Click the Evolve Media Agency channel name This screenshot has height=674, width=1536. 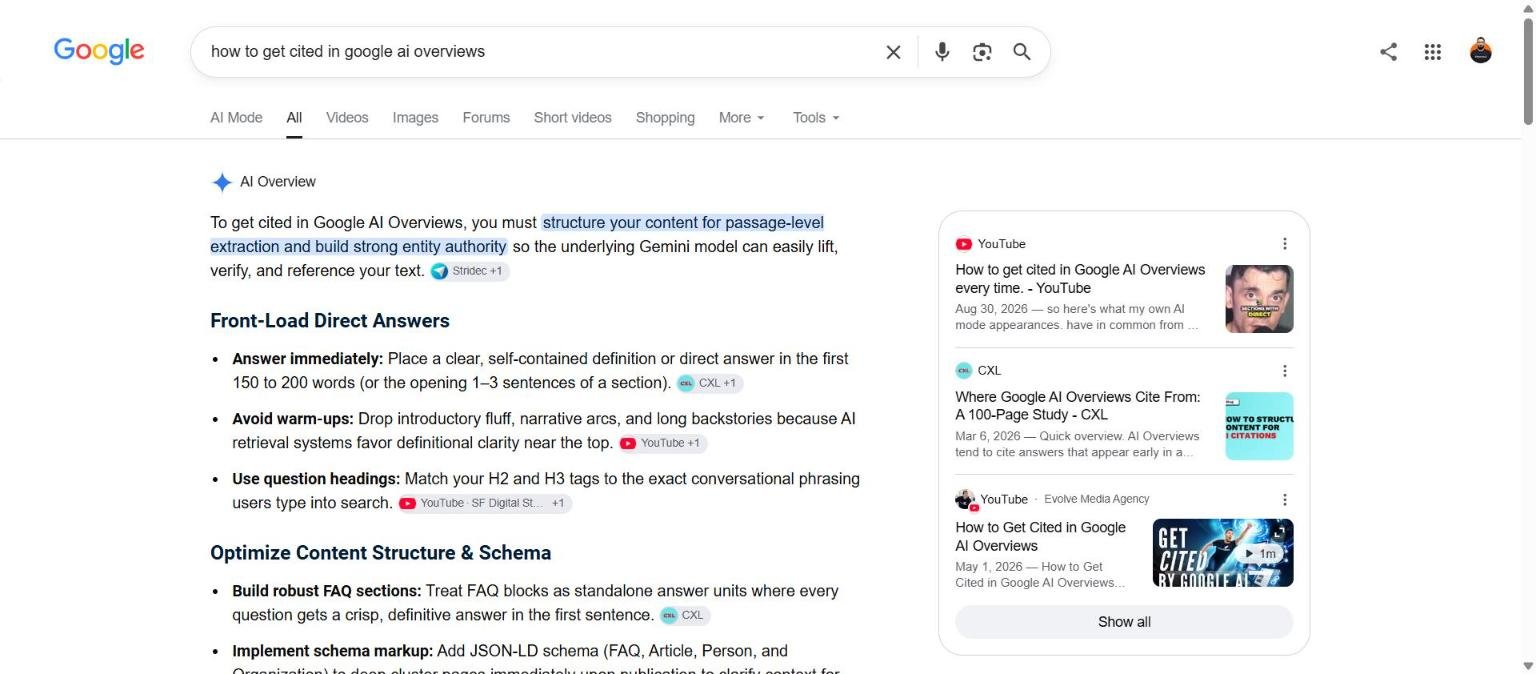1097,499
